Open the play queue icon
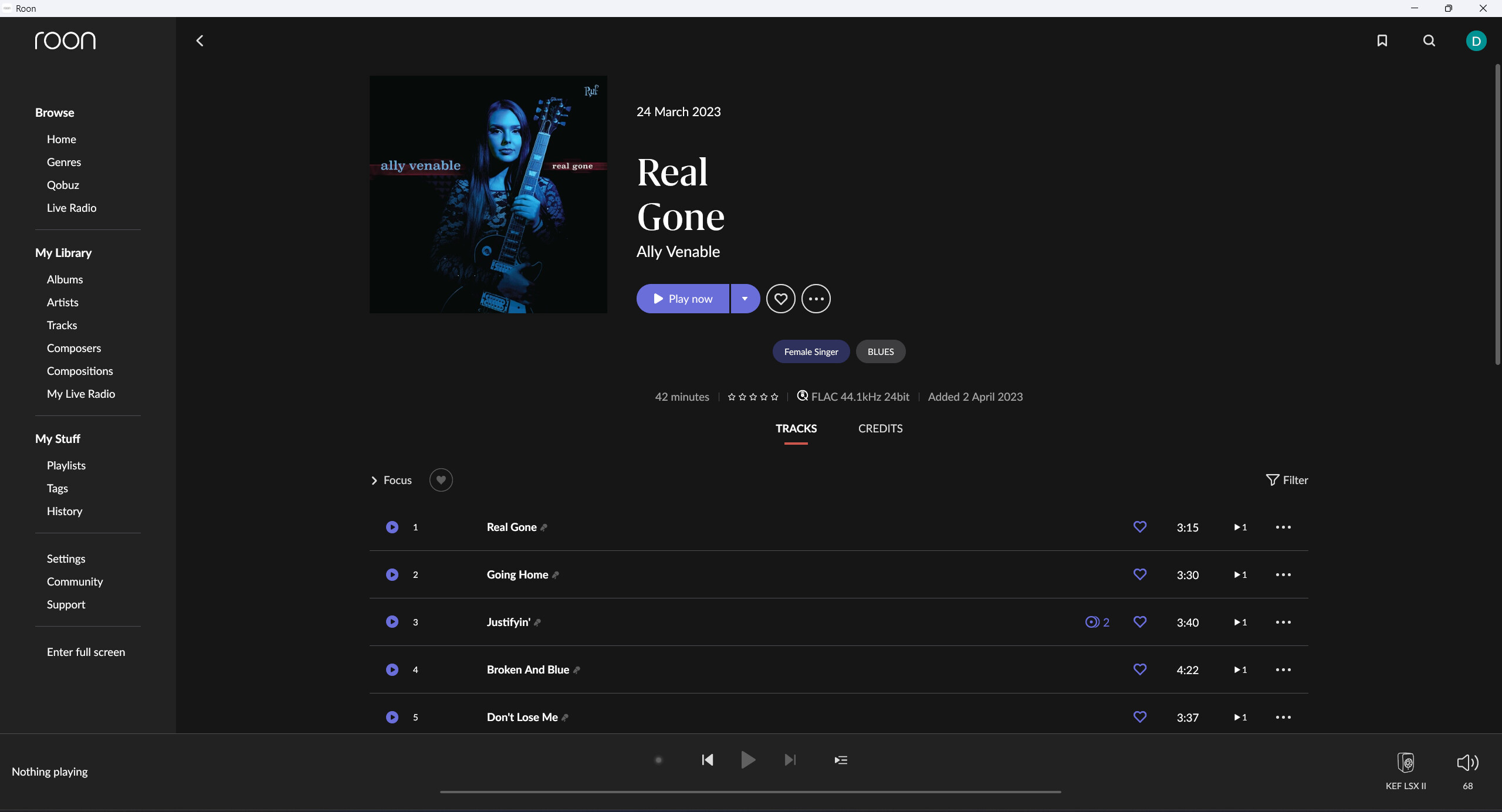Screen dimensions: 1502x812 [841, 760]
